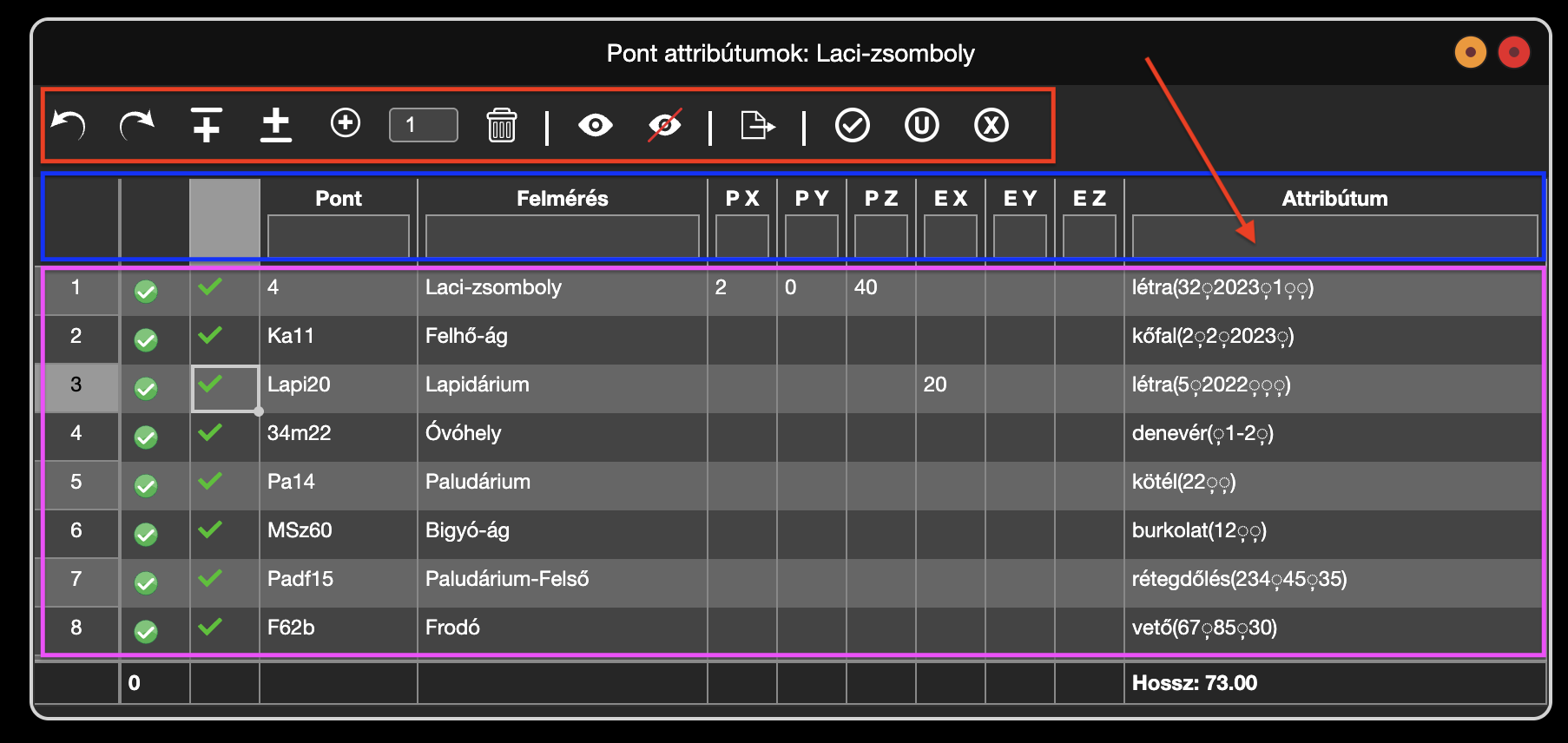Click the Pont column header

click(x=339, y=198)
